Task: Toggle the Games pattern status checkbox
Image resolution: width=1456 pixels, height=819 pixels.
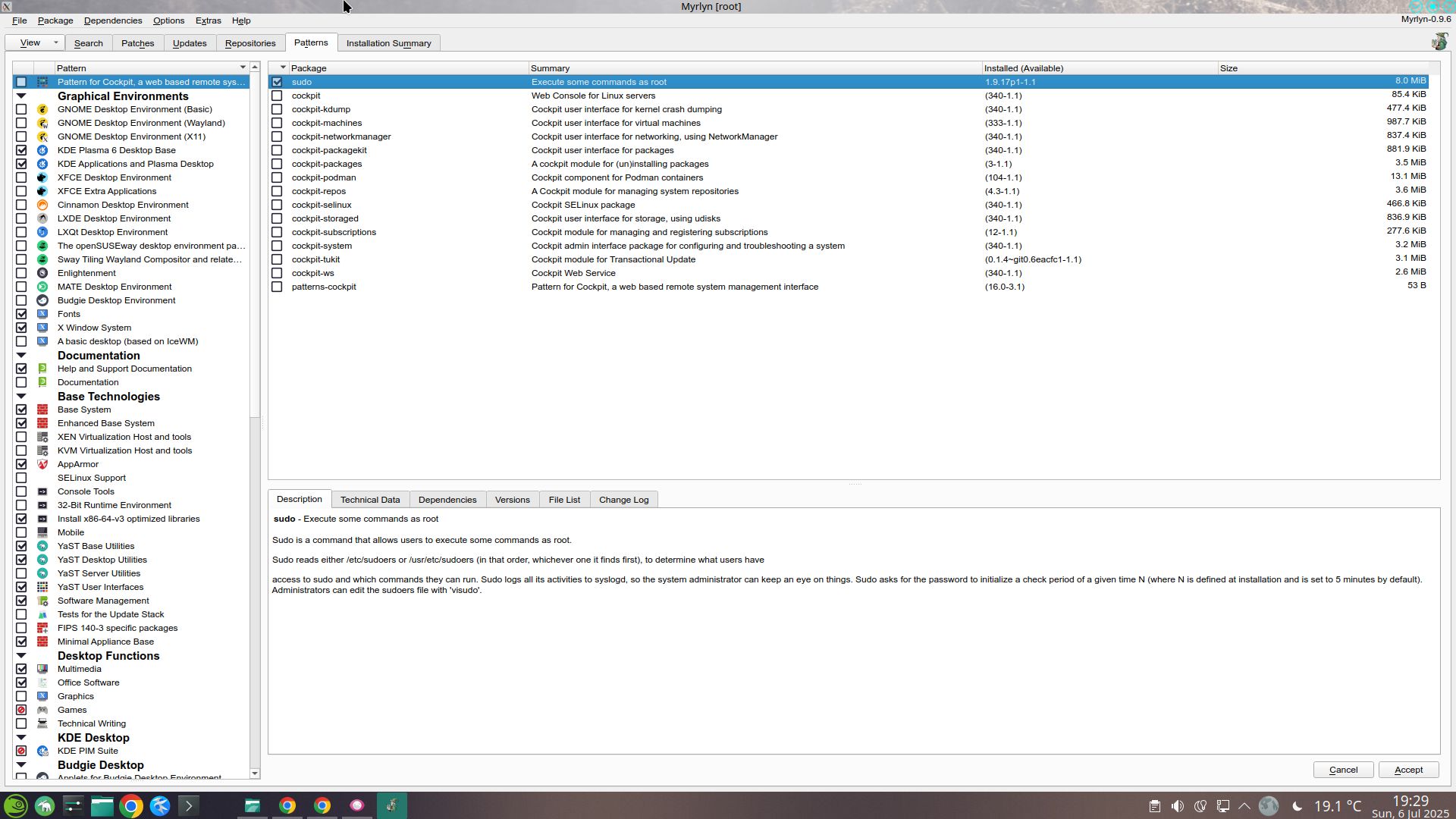Action: [x=21, y=710]
